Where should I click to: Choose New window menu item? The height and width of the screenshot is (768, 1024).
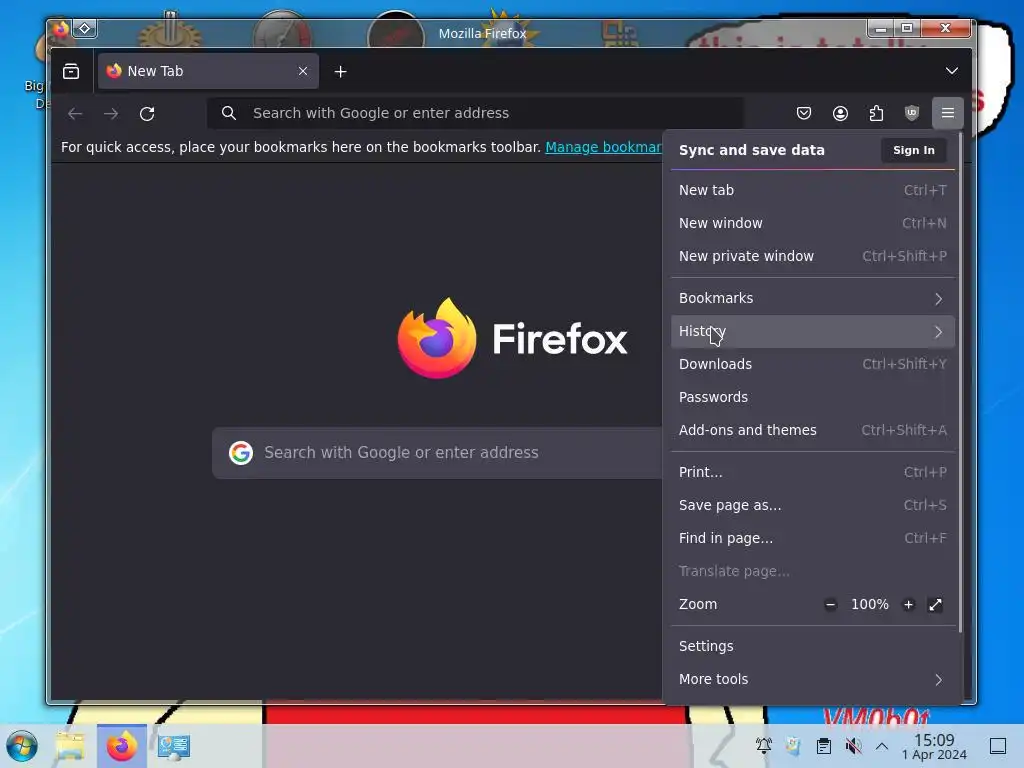click(812, 223)
